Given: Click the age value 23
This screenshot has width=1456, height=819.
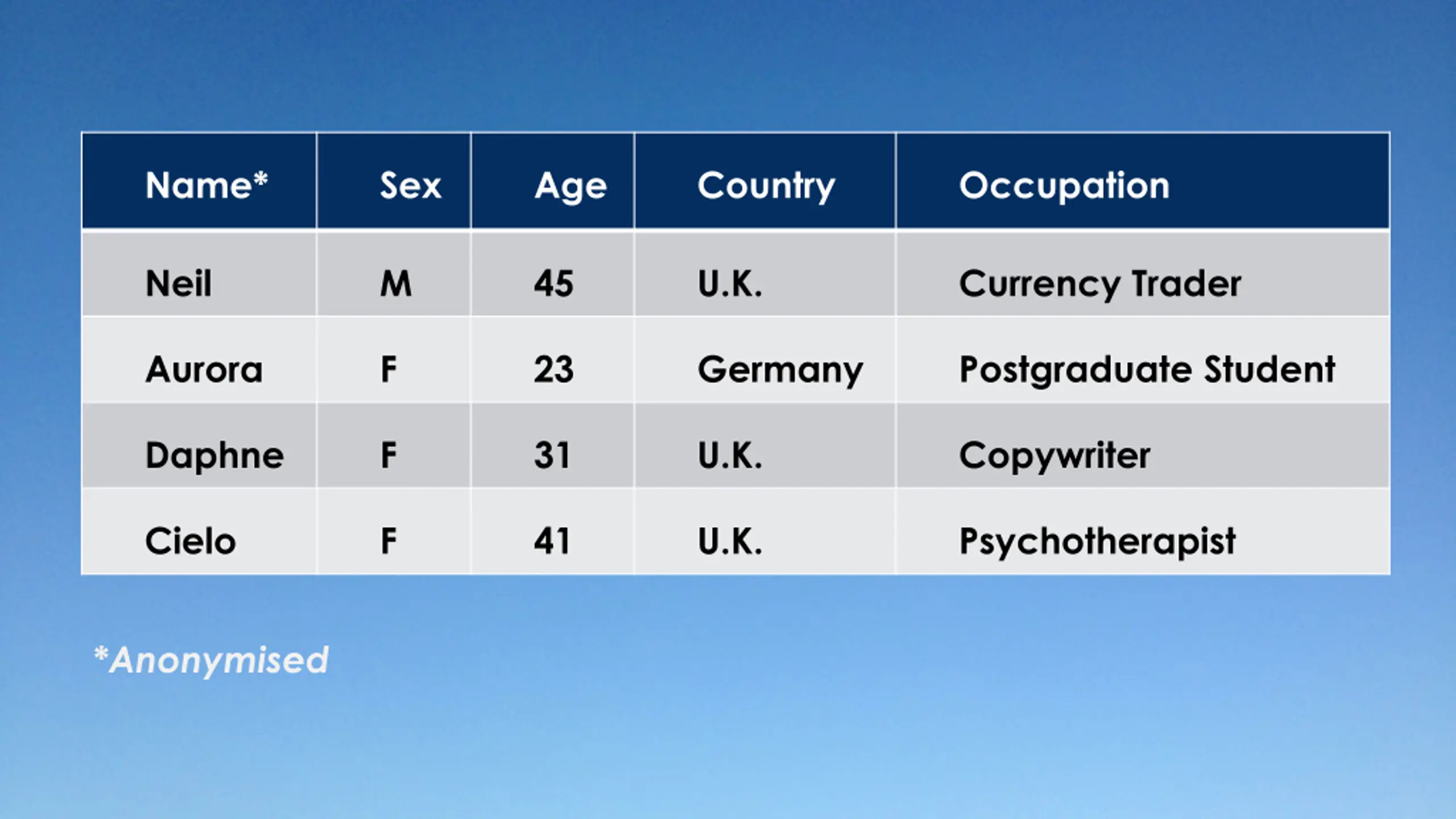Looking at the screenshot, I should pos(553,369).
